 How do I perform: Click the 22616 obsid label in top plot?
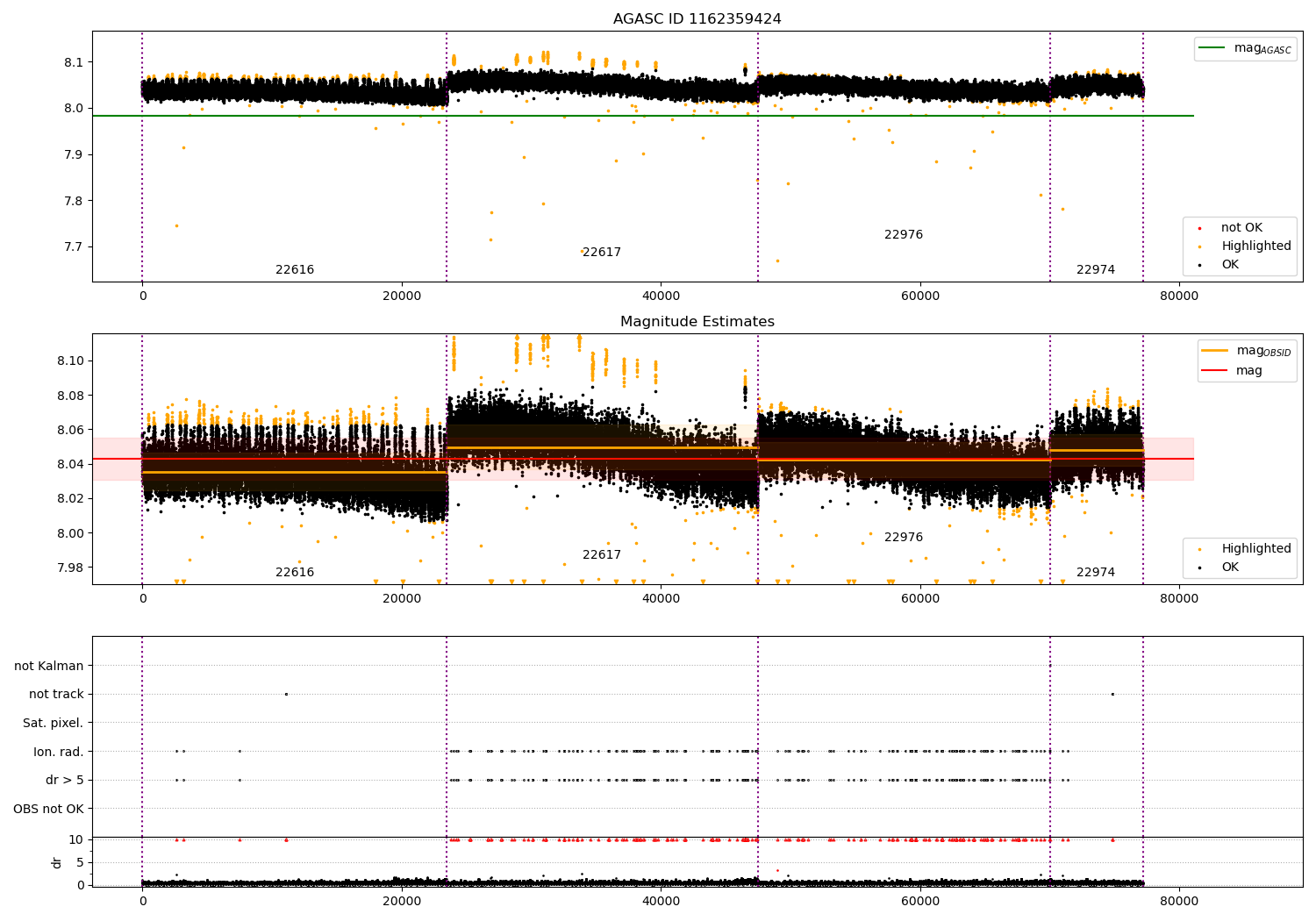[295, 270]
